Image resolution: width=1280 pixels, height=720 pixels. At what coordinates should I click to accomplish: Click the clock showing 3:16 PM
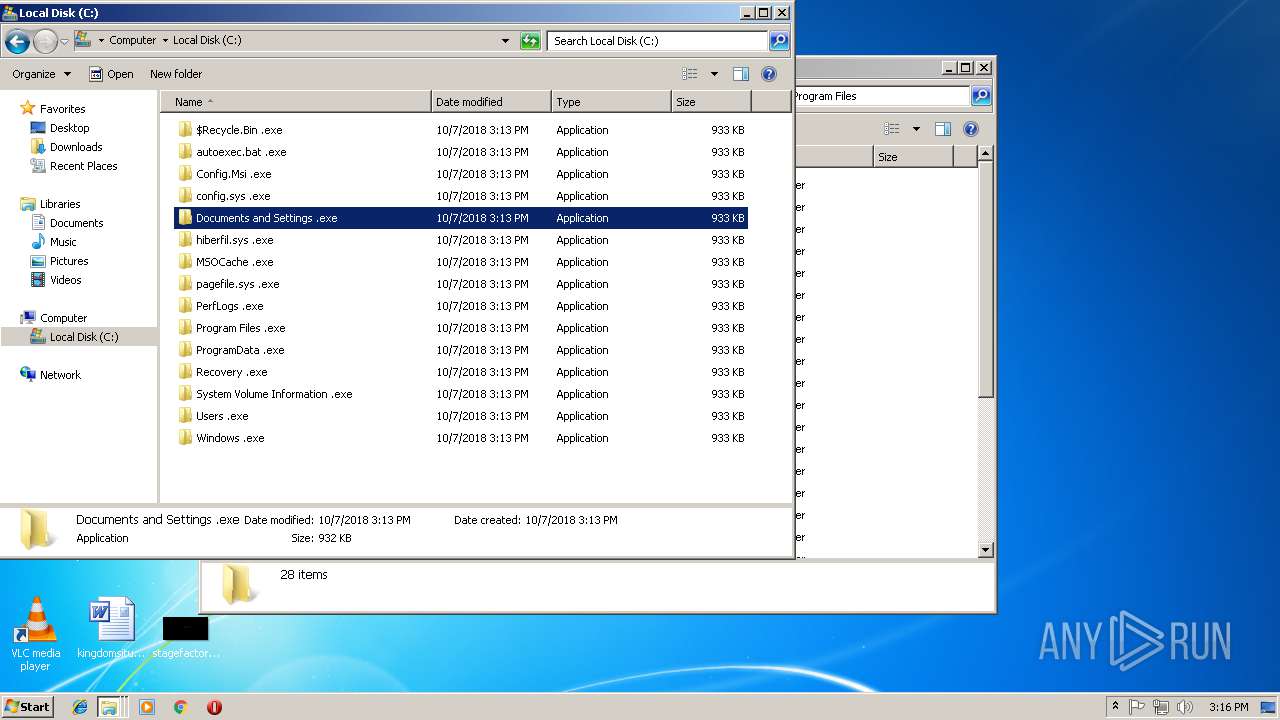(1228, 707)
